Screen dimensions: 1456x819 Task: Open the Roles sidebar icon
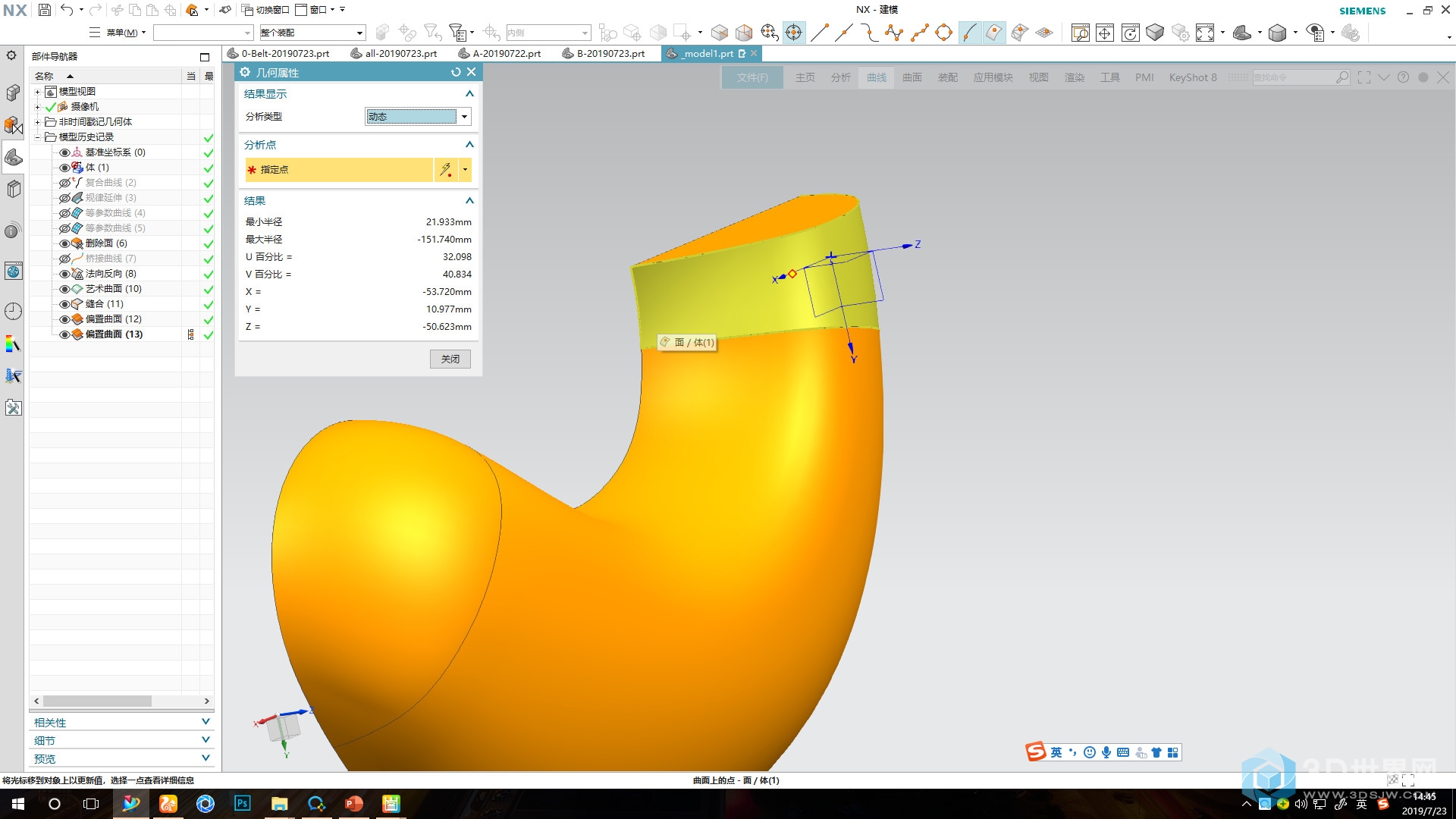13,408
